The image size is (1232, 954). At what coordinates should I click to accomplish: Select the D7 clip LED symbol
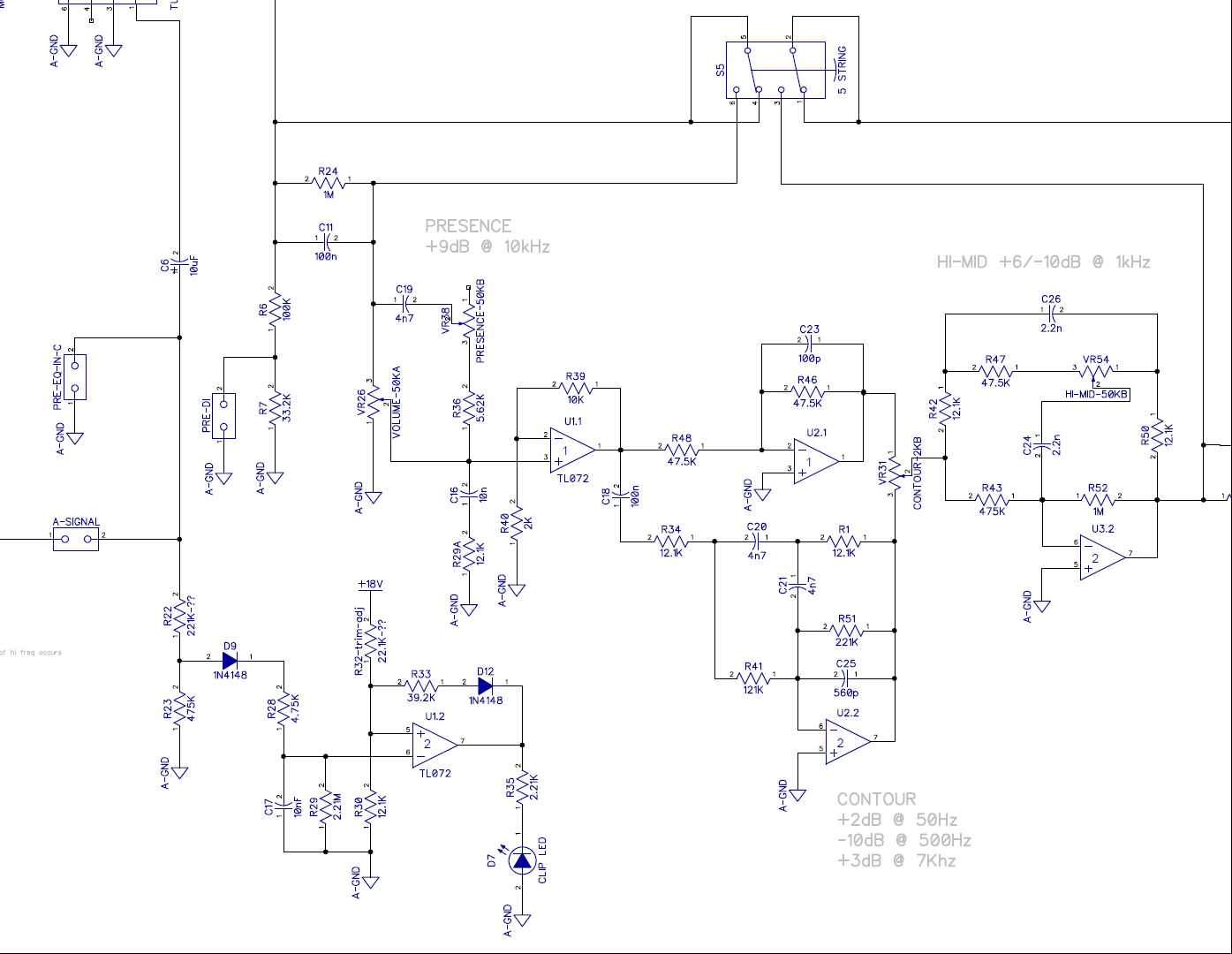522,861
